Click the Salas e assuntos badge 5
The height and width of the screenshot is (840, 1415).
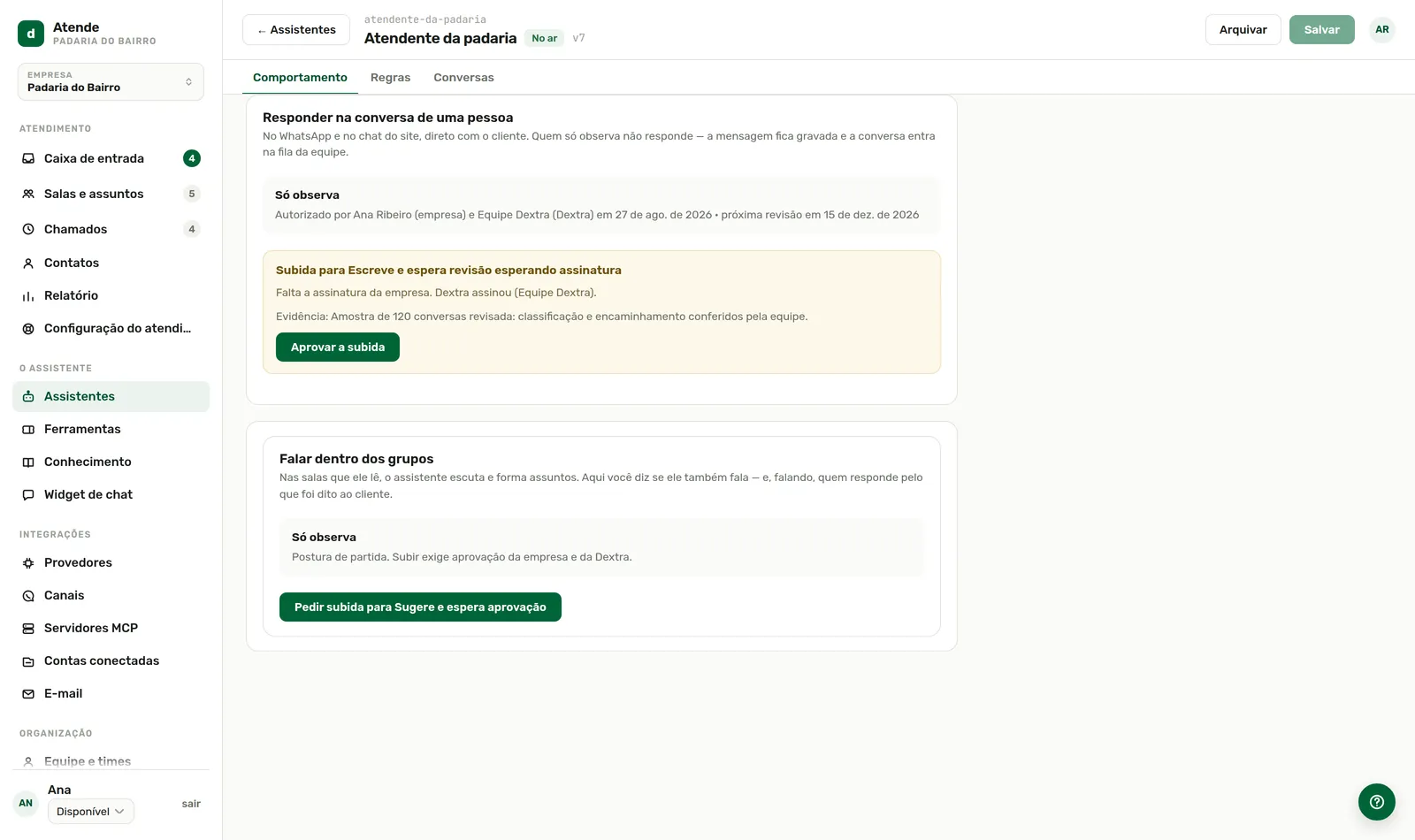coord(192,194)
